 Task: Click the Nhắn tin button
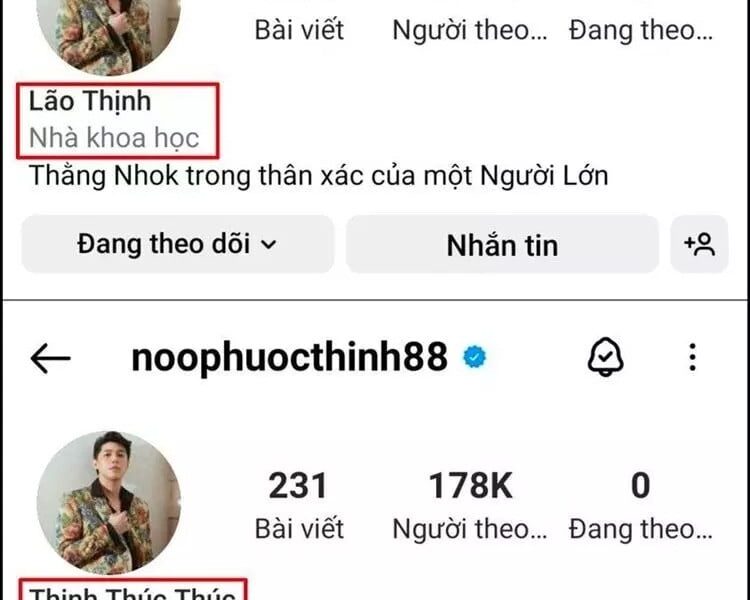tap(502, 244)
